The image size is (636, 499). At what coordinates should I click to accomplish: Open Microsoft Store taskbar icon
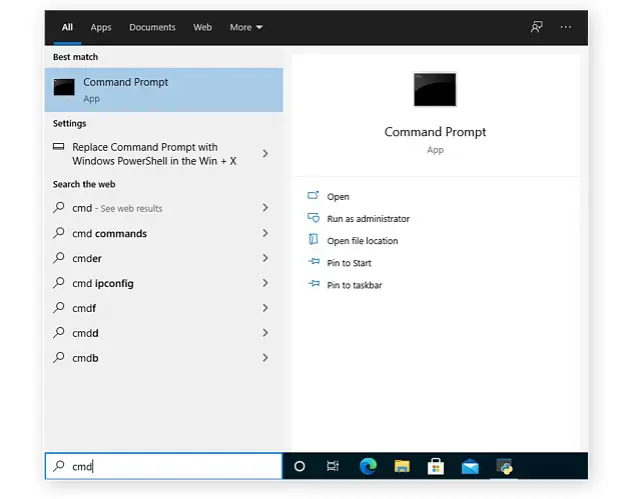[x=436, y=466]
